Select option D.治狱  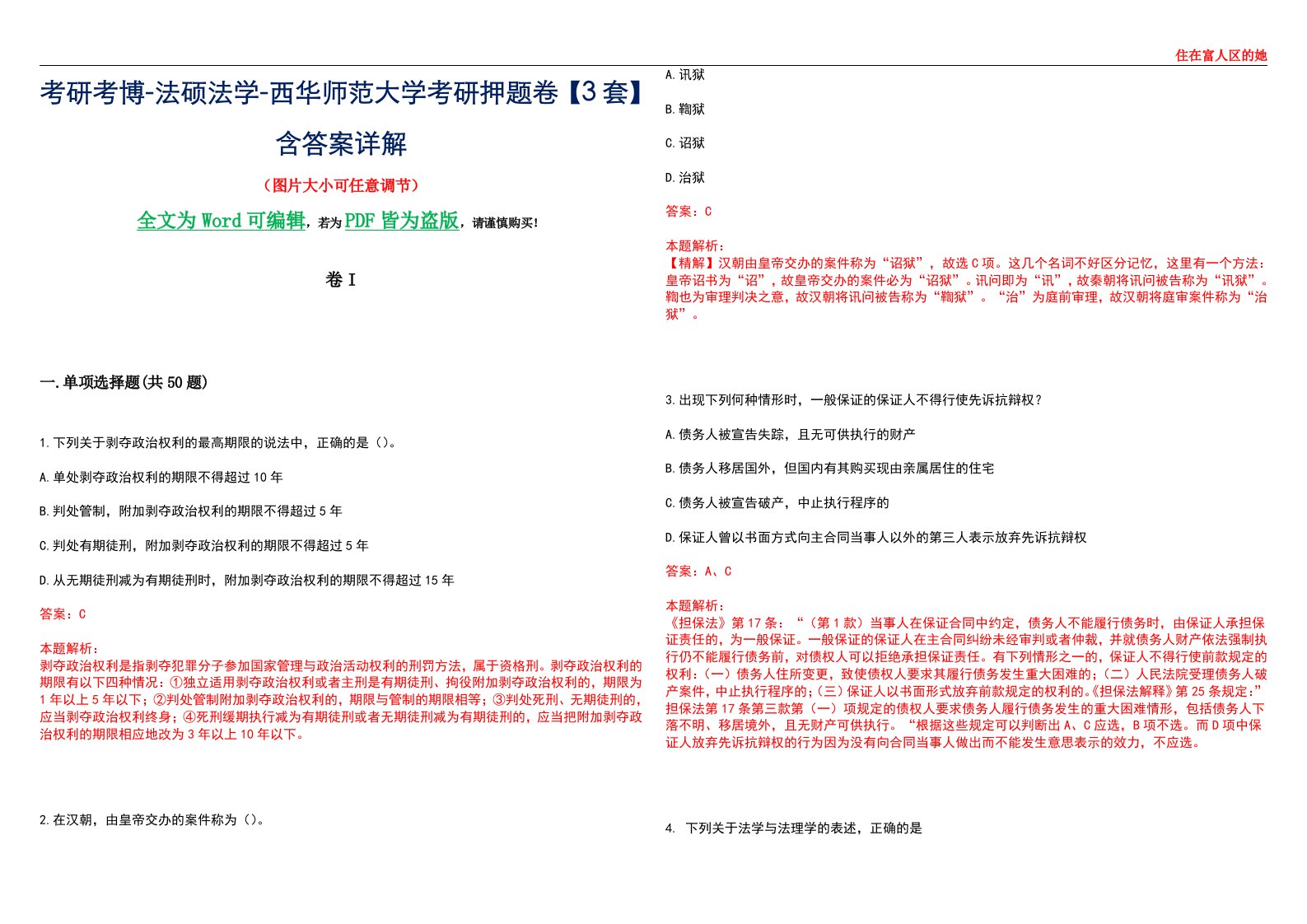click(x=685, y=178)
